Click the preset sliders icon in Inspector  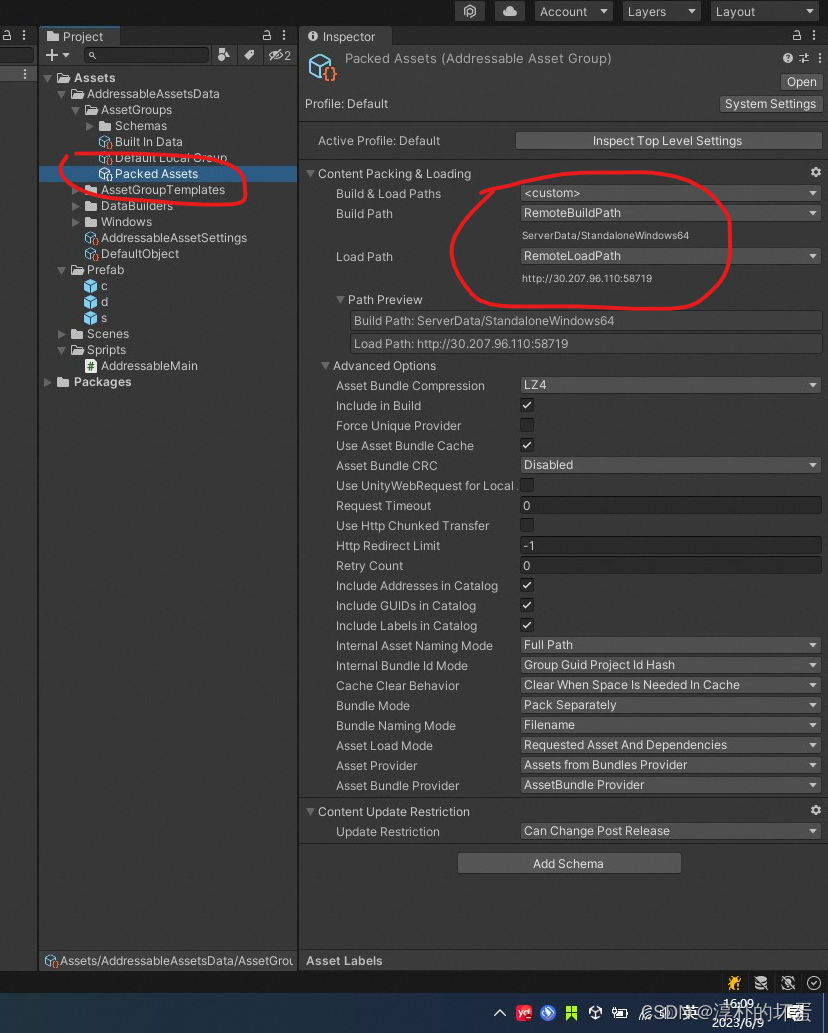coord(804,58)
